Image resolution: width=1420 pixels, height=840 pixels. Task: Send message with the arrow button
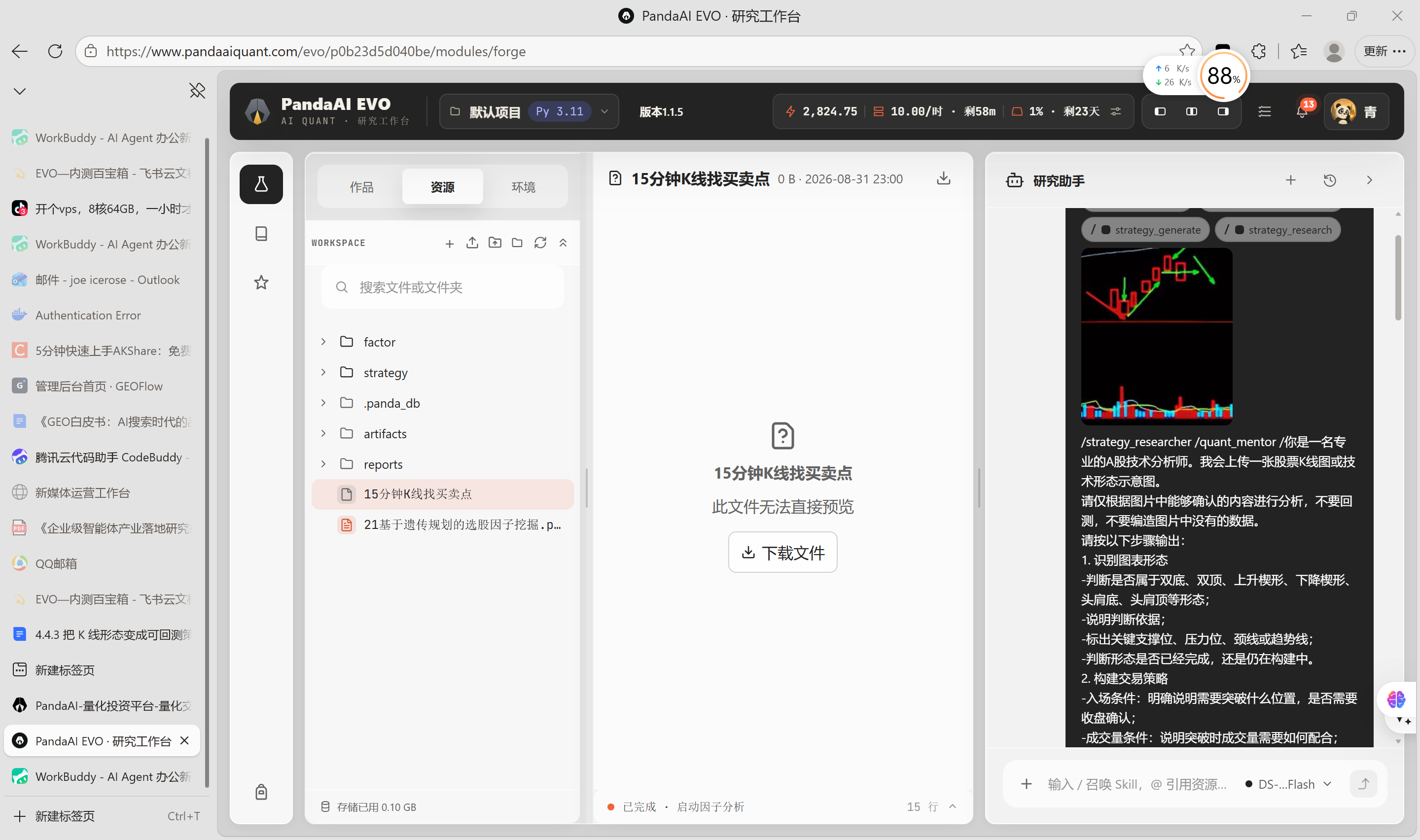pyautogui.click(x=1364, y=784)
